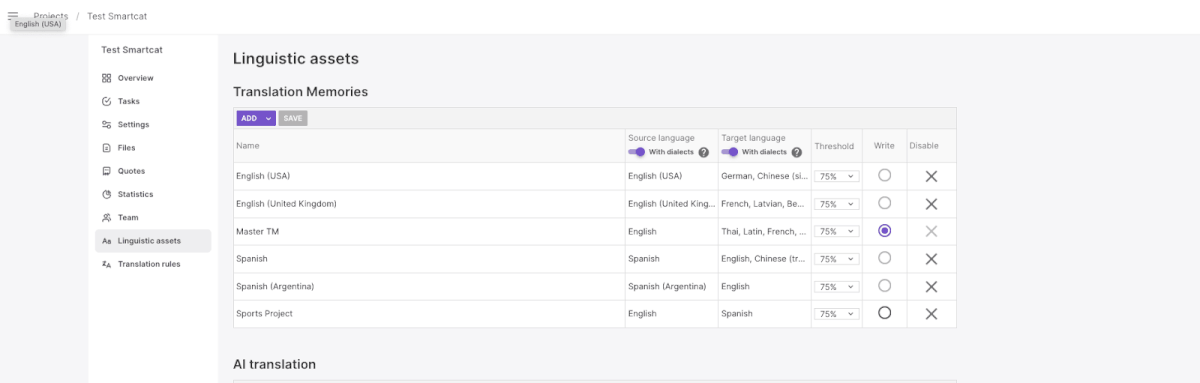
Task: Click 'German, Chinese' target language cell
Action: pyautogui.click(x=764, y=176)
